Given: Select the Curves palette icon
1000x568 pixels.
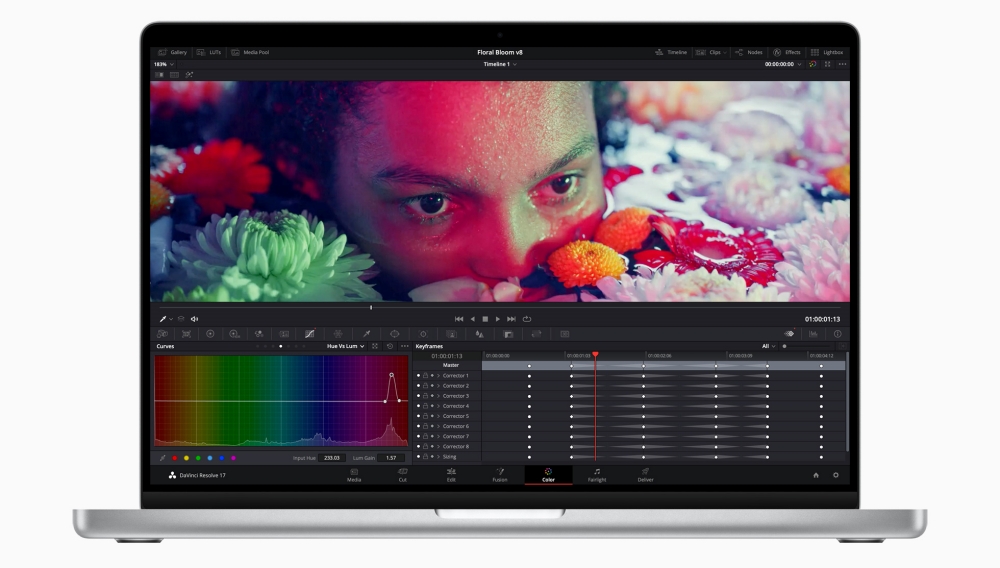Looking at the screenshot, I should point(309,334).
